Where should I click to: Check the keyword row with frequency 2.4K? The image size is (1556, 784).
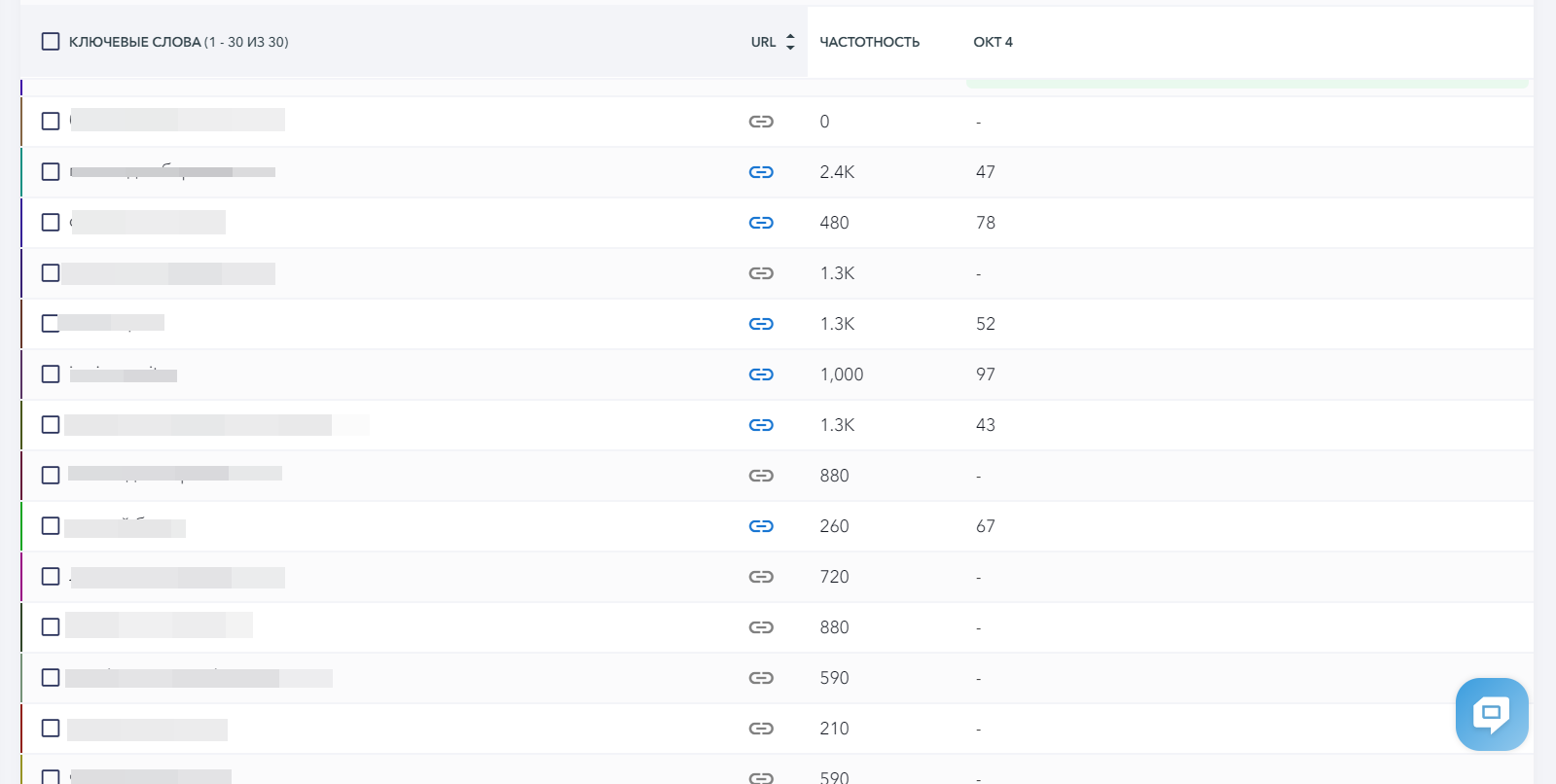[51, 172]
